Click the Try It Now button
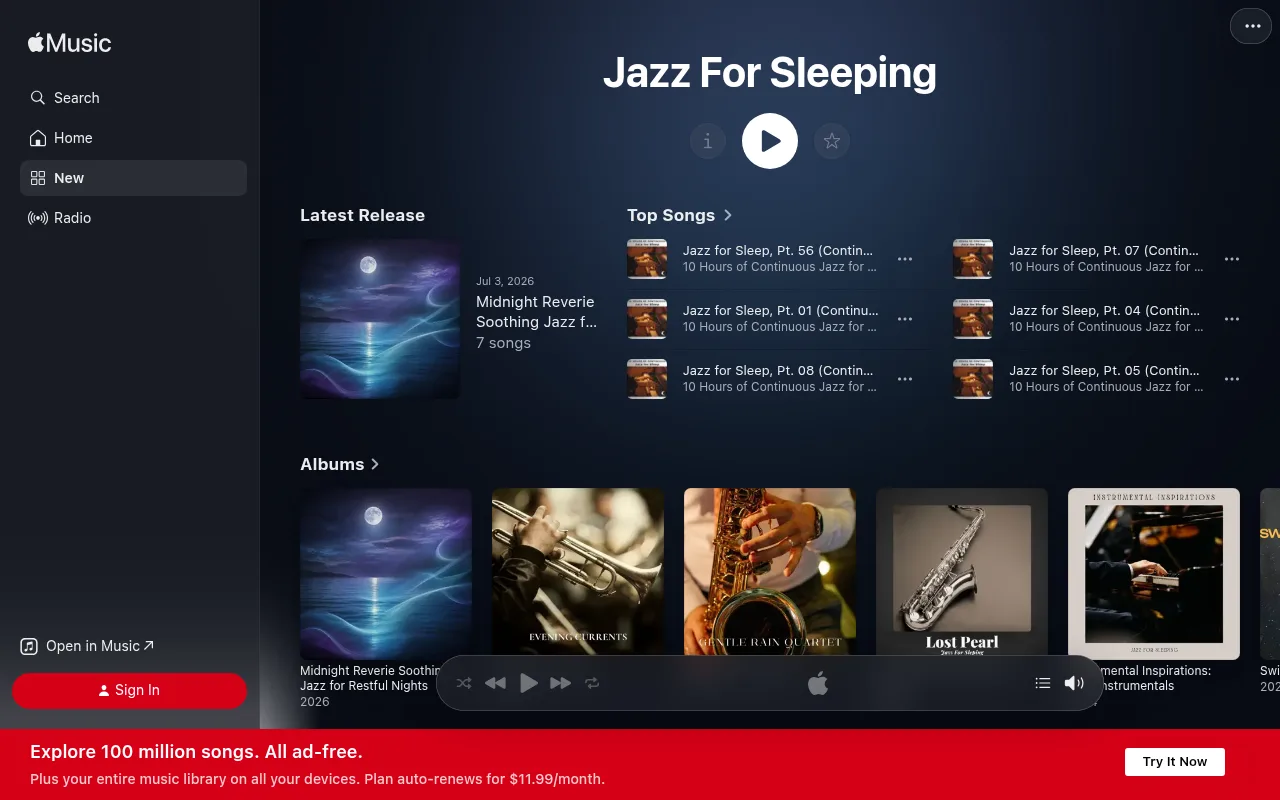 (x=1175, y=762)
